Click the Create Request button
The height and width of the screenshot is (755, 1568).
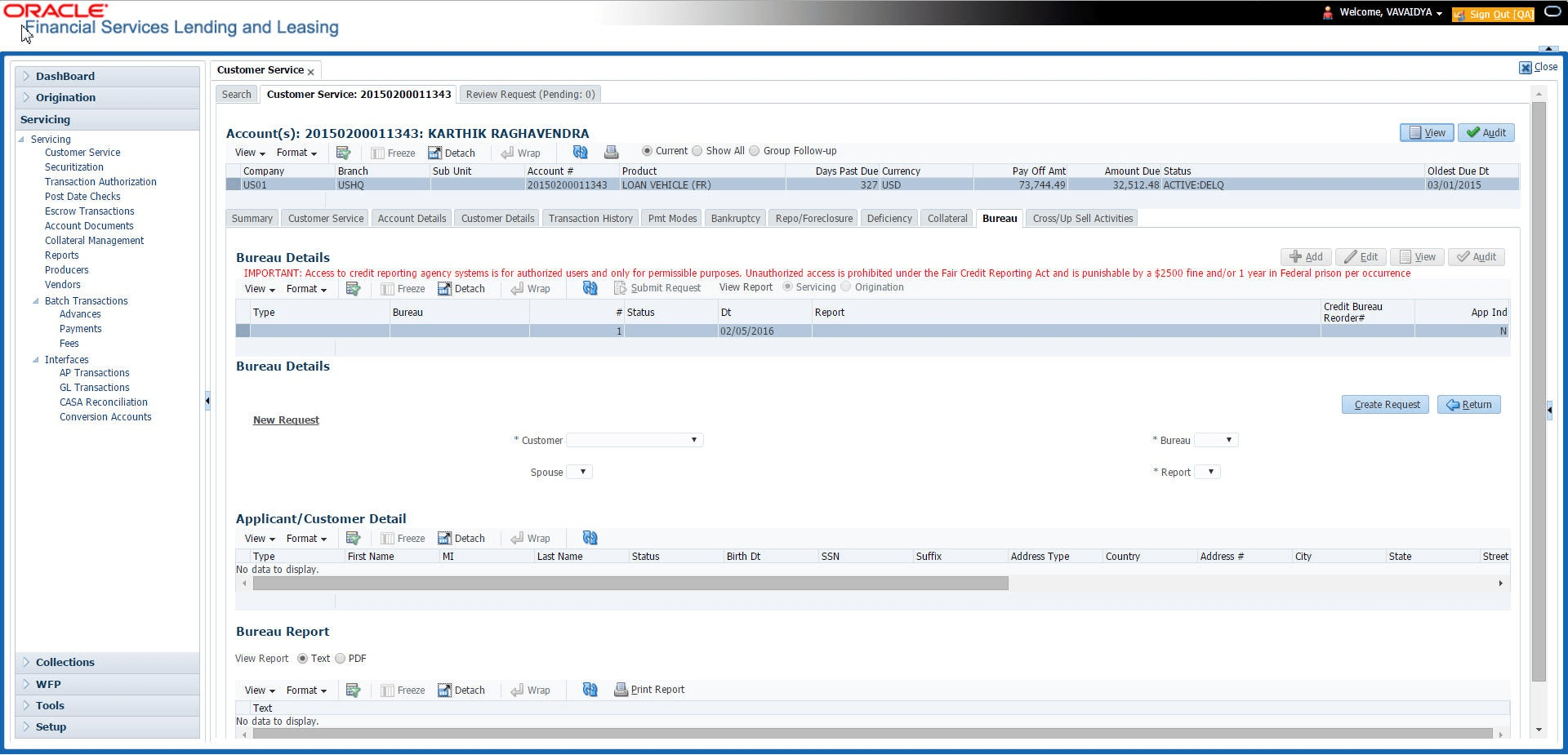click(1387, 405)
